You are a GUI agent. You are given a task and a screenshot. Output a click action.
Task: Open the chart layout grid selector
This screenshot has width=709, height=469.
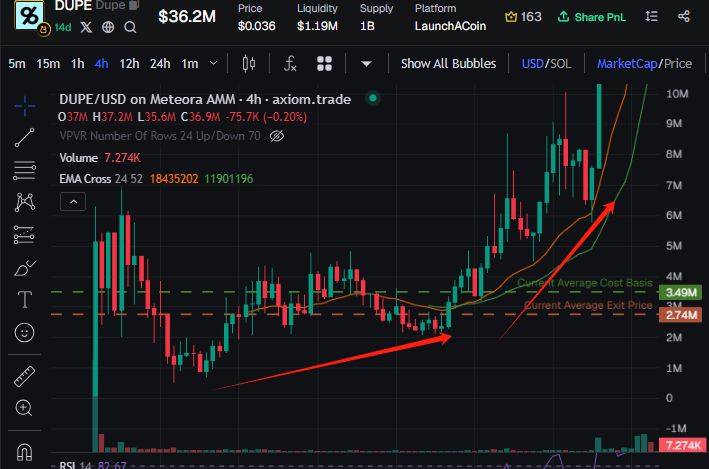coord(324,64)
